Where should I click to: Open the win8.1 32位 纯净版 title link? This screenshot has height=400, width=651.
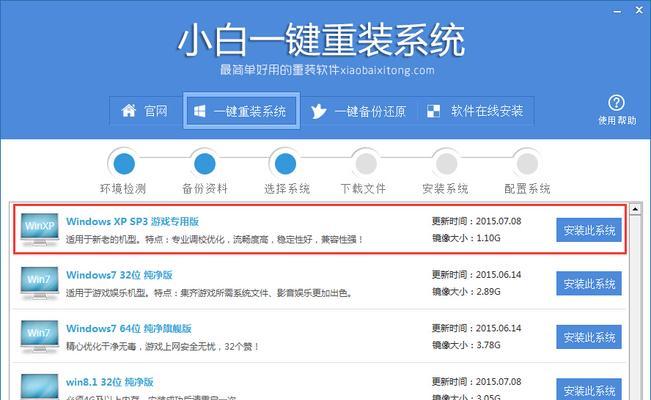pyautogui.click(x=110, y=382)
